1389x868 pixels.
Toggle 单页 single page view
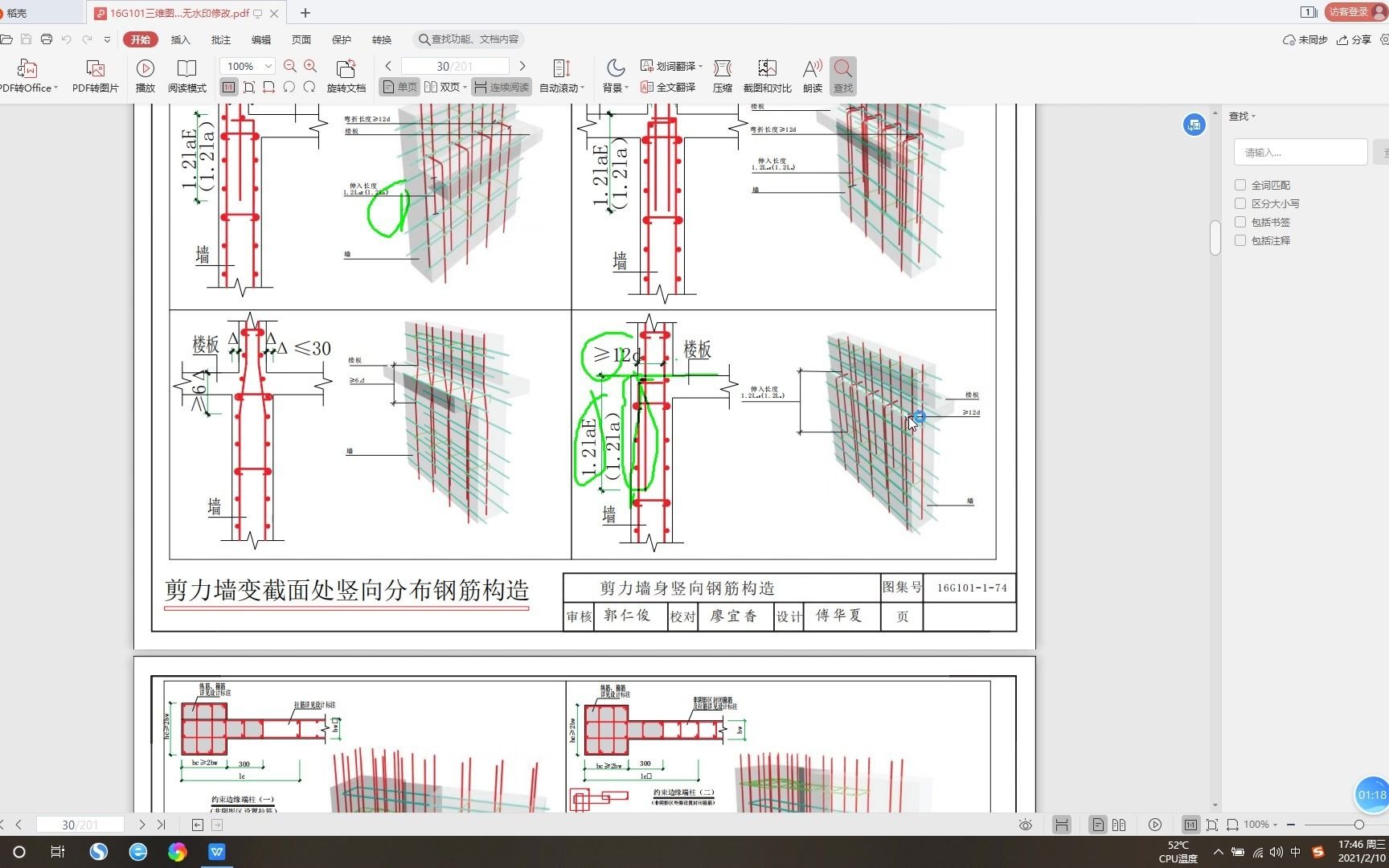[x=399, y=87]
